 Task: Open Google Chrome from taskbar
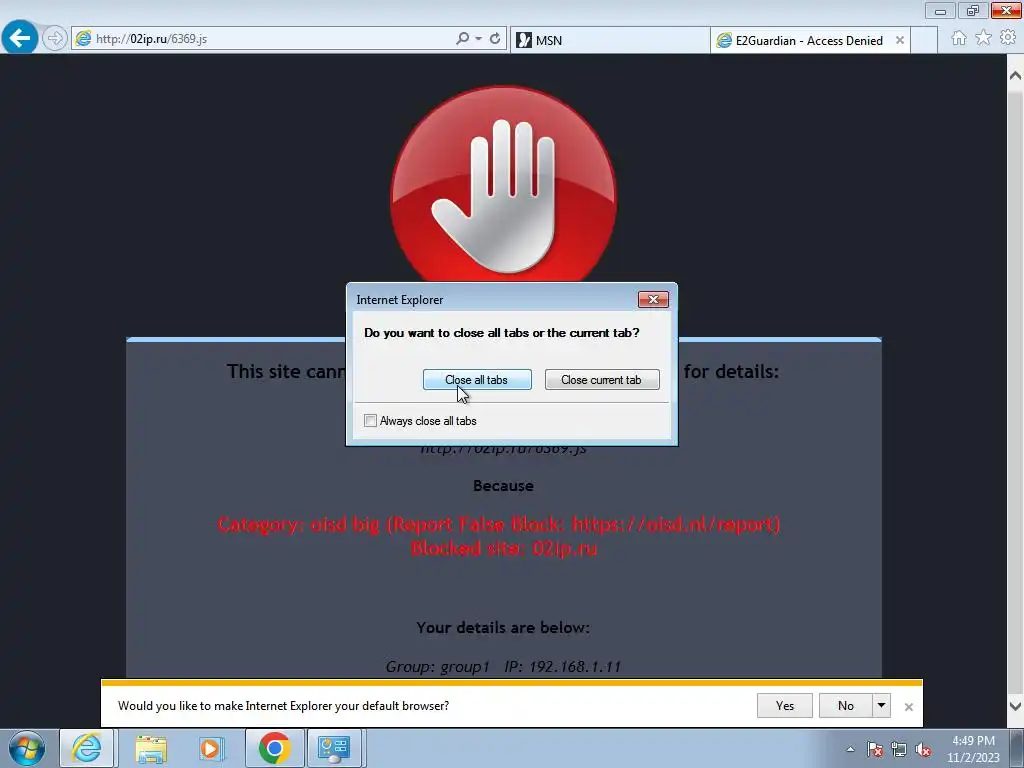click(x=275, y=748)
